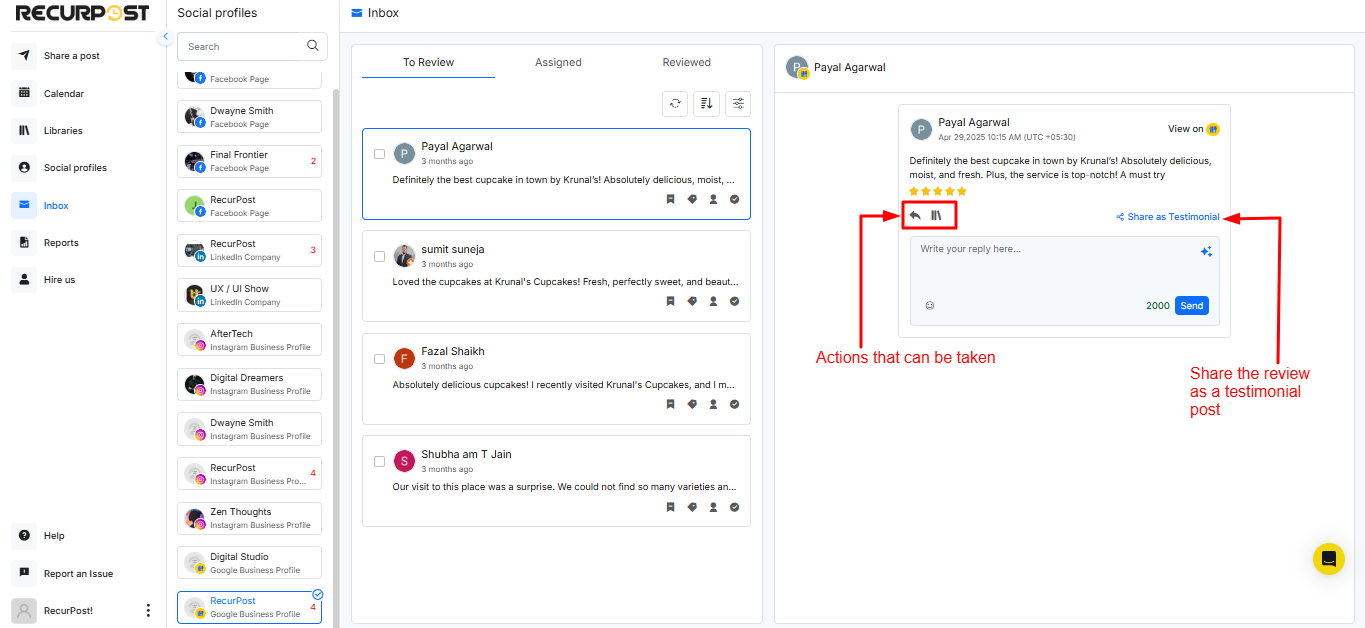Click View on Google Business link
The height and width of the screenshot is (628, 1365).
[x=1194, y=129]
